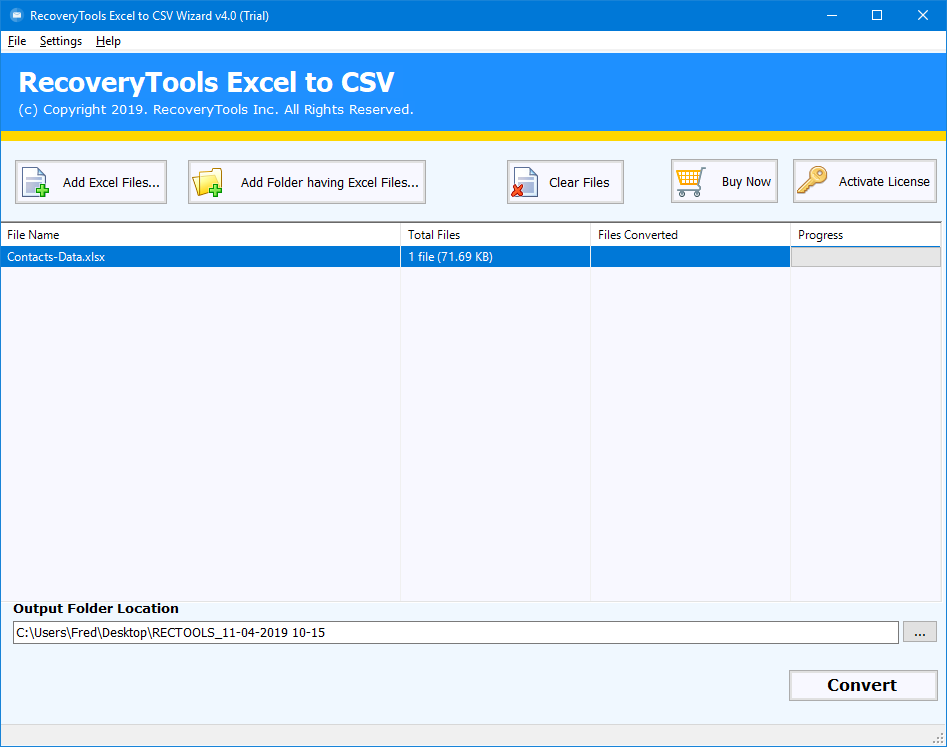Click the Buy Now label
The height and width of the screenshot is (747, 947).
click(746, 182)
